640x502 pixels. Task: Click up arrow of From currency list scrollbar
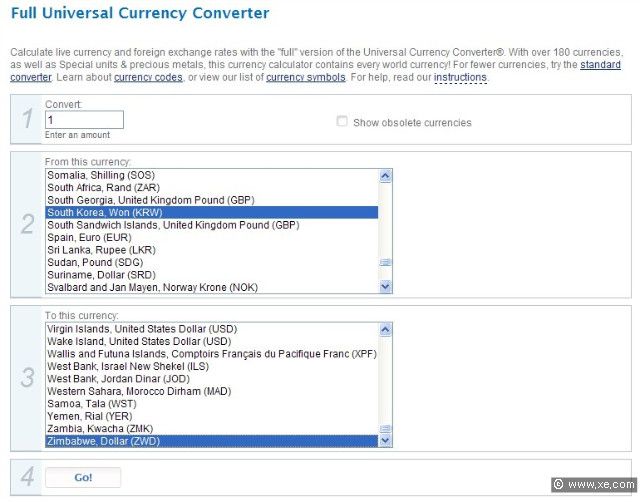coord(385,176)
